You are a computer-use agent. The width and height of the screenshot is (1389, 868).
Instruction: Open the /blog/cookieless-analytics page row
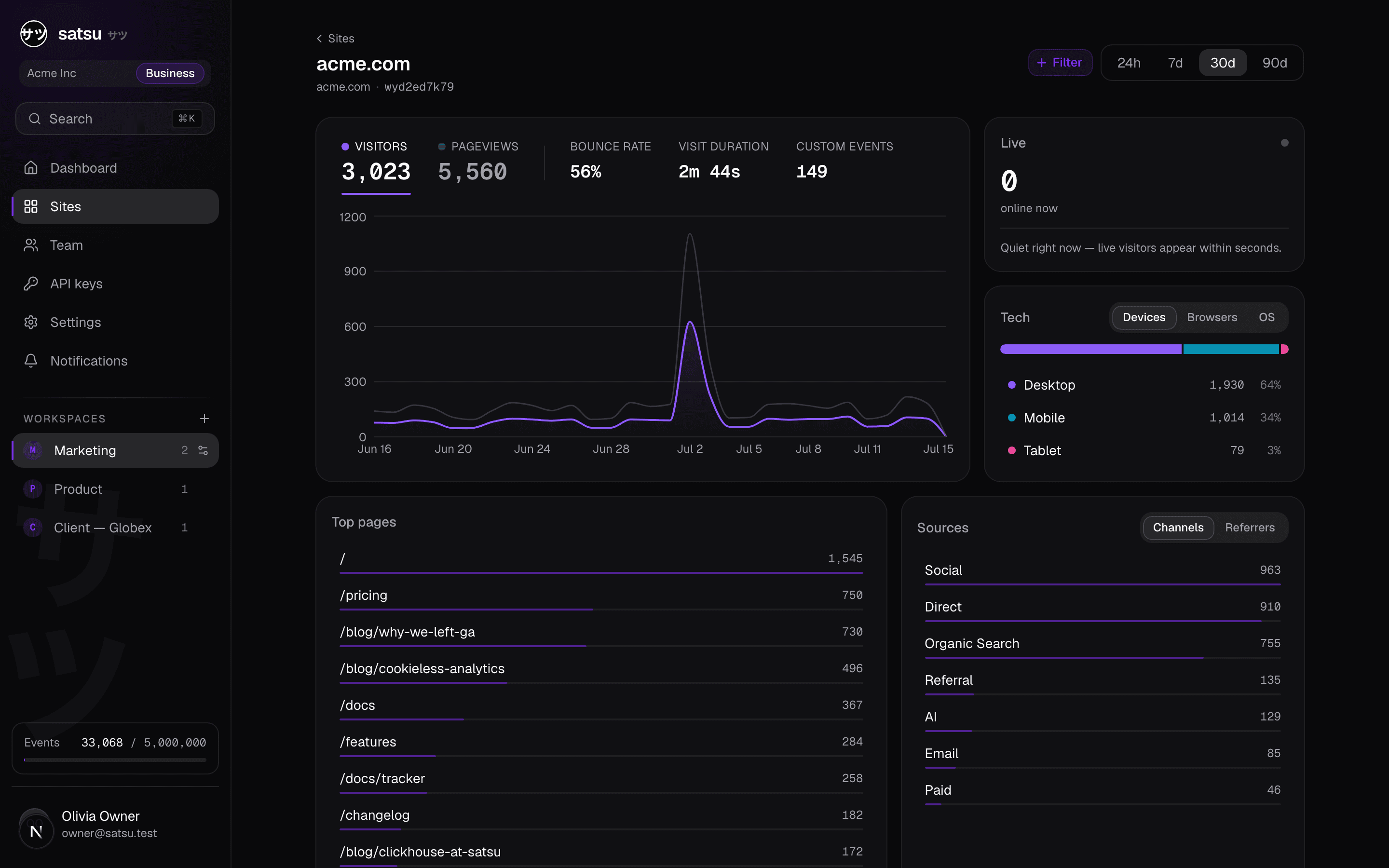pos(601,671)
